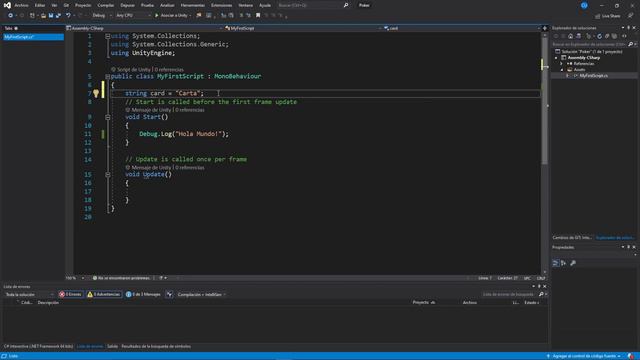Click the editor vertical scrollbar thumb
The height and width of the screenshot is (360, 640).
[x=544, y=101]
